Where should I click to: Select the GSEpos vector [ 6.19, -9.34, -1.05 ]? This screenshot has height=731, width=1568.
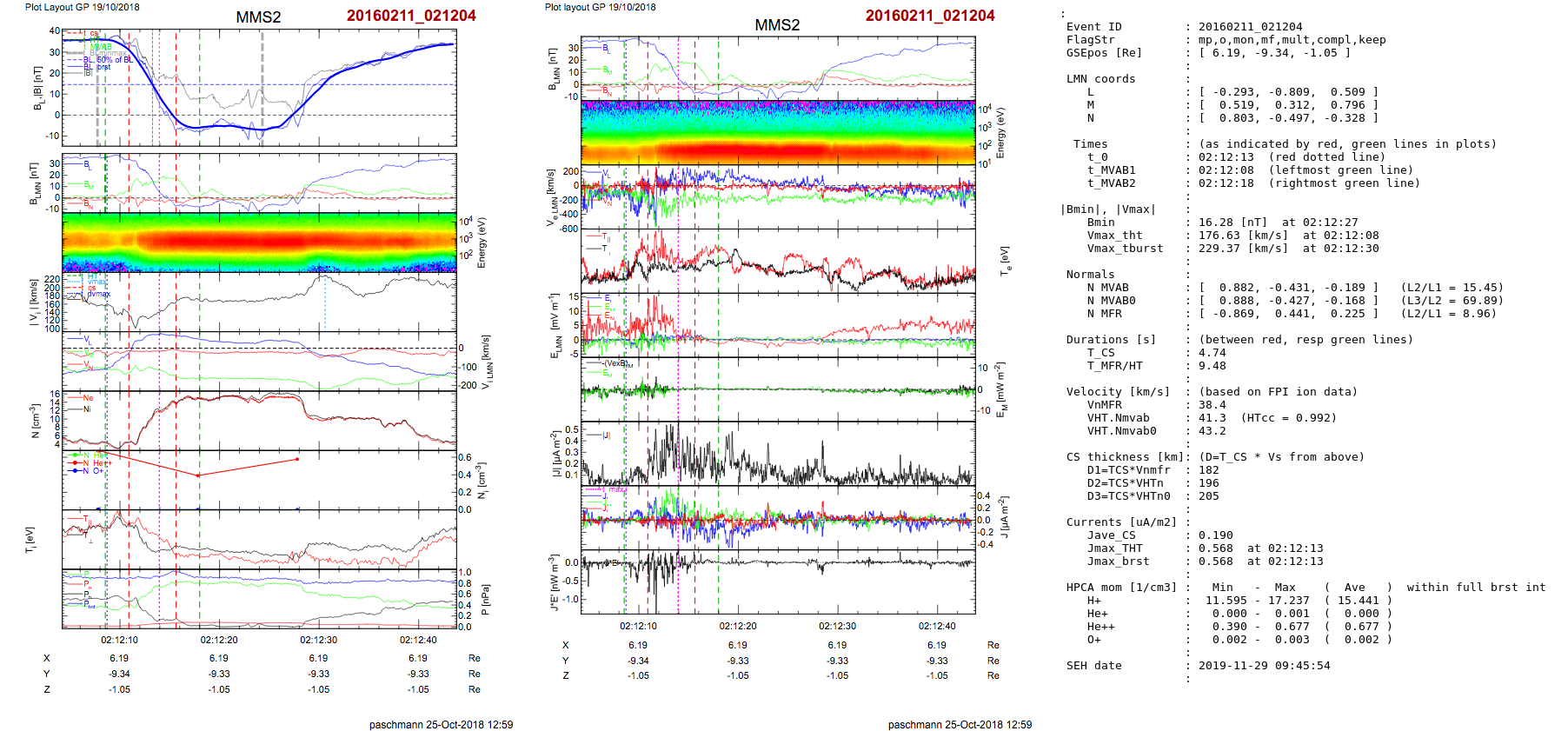tap(1274, 53)
